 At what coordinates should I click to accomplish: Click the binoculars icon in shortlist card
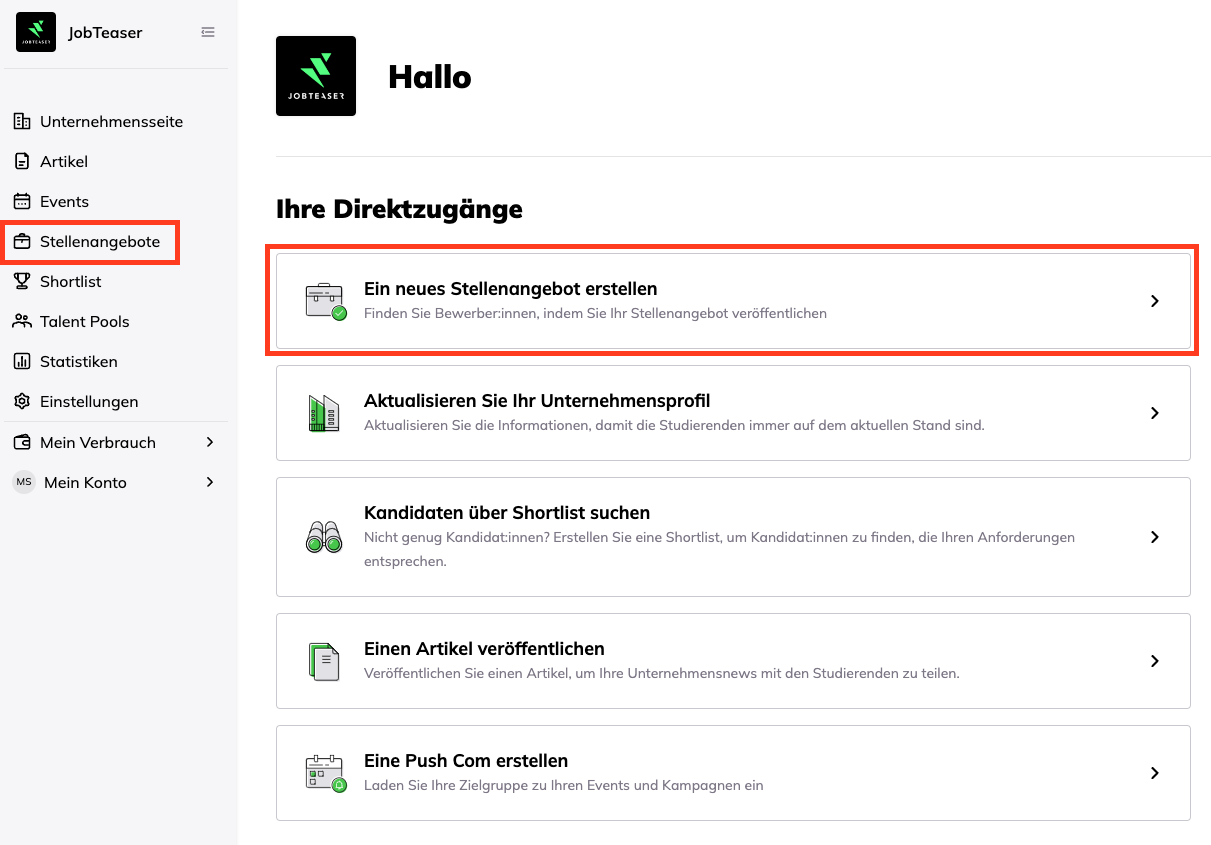click(324, 537)
